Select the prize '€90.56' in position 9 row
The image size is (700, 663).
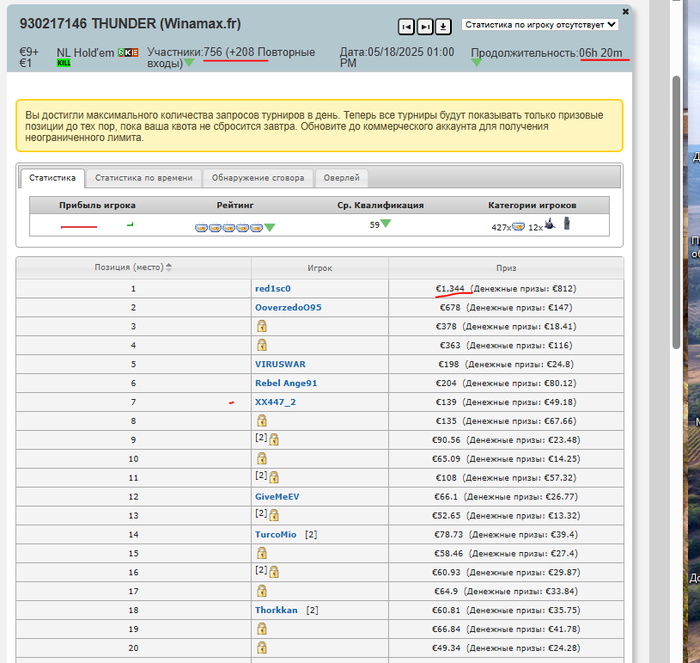[x=446, y=440]
